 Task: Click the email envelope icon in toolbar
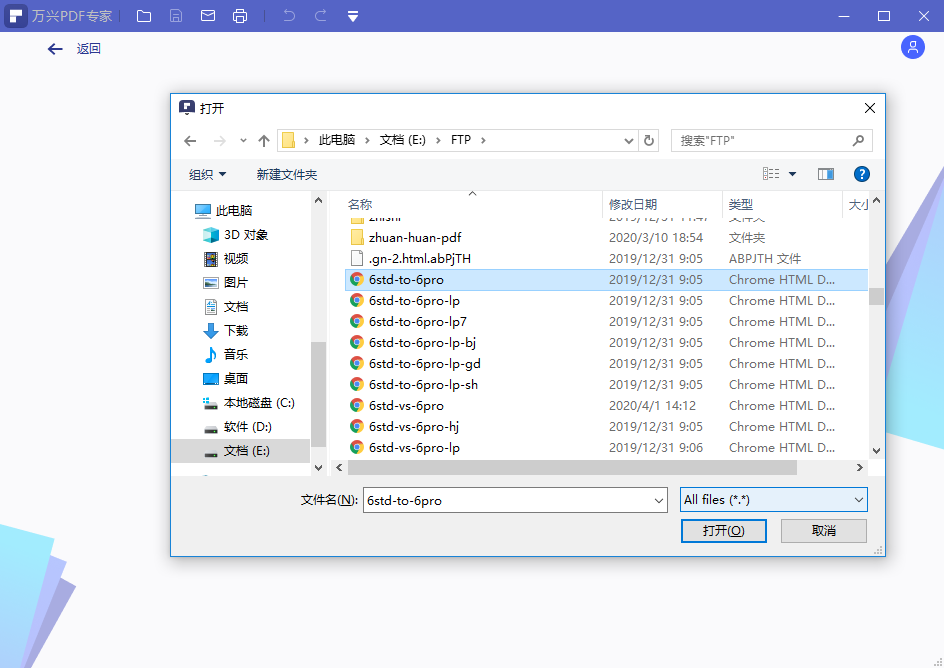[x=208, y=16]
